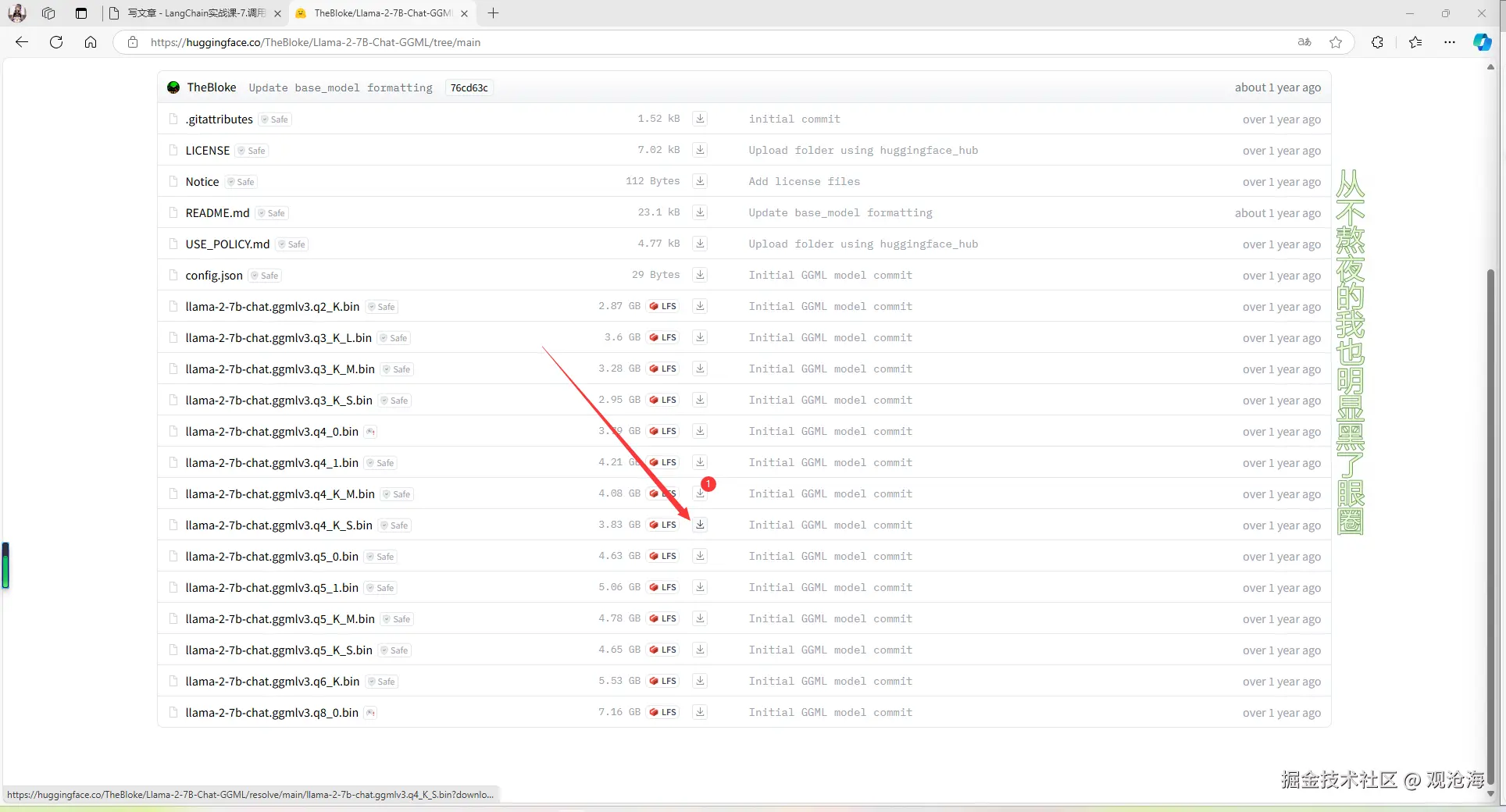This screenshot has width=1506, height=812.
Task: Download the q5_1.bin model file
Action: pyautogui.click(x=700, y=587)
